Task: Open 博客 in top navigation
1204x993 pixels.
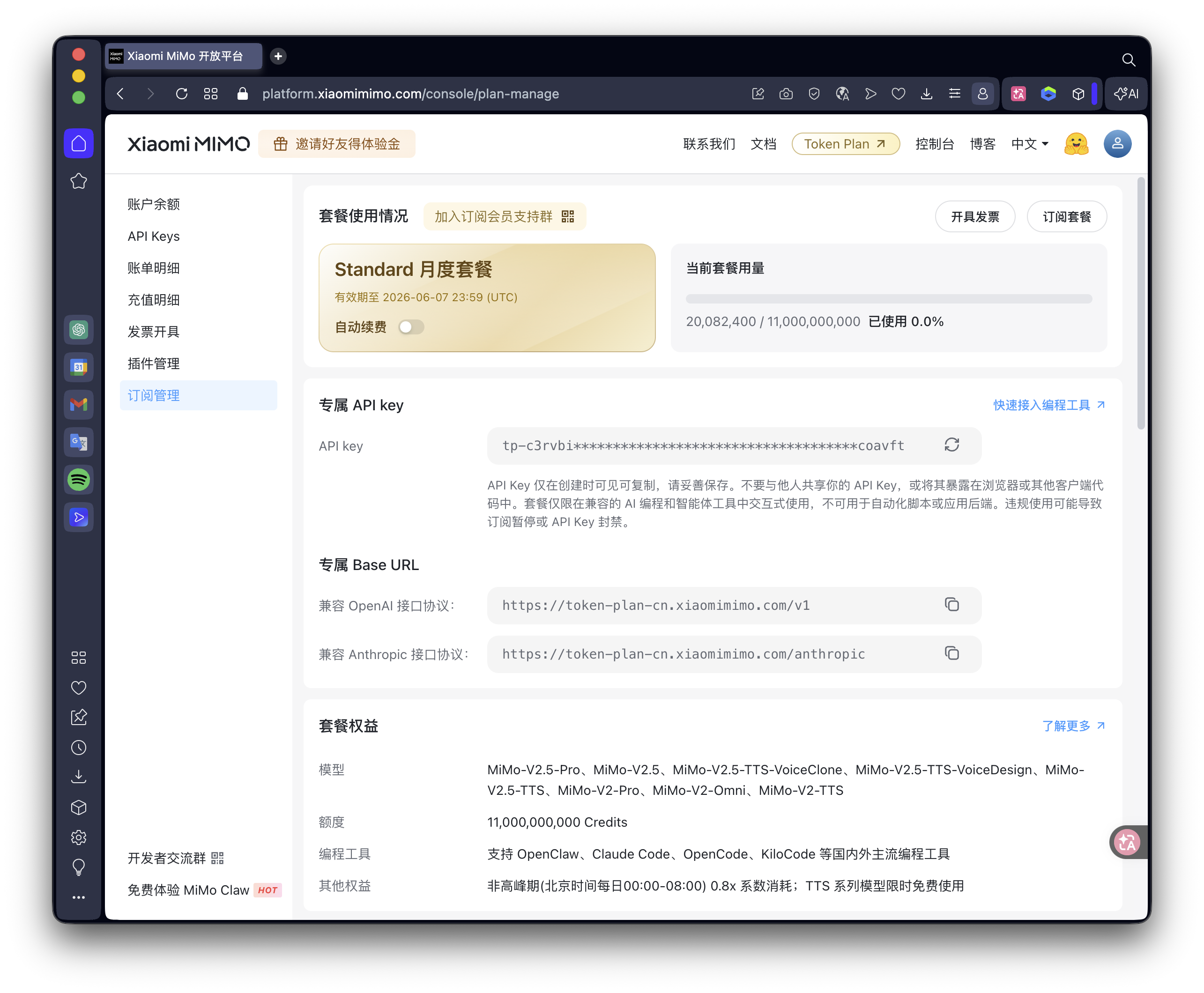Action: 982,144
